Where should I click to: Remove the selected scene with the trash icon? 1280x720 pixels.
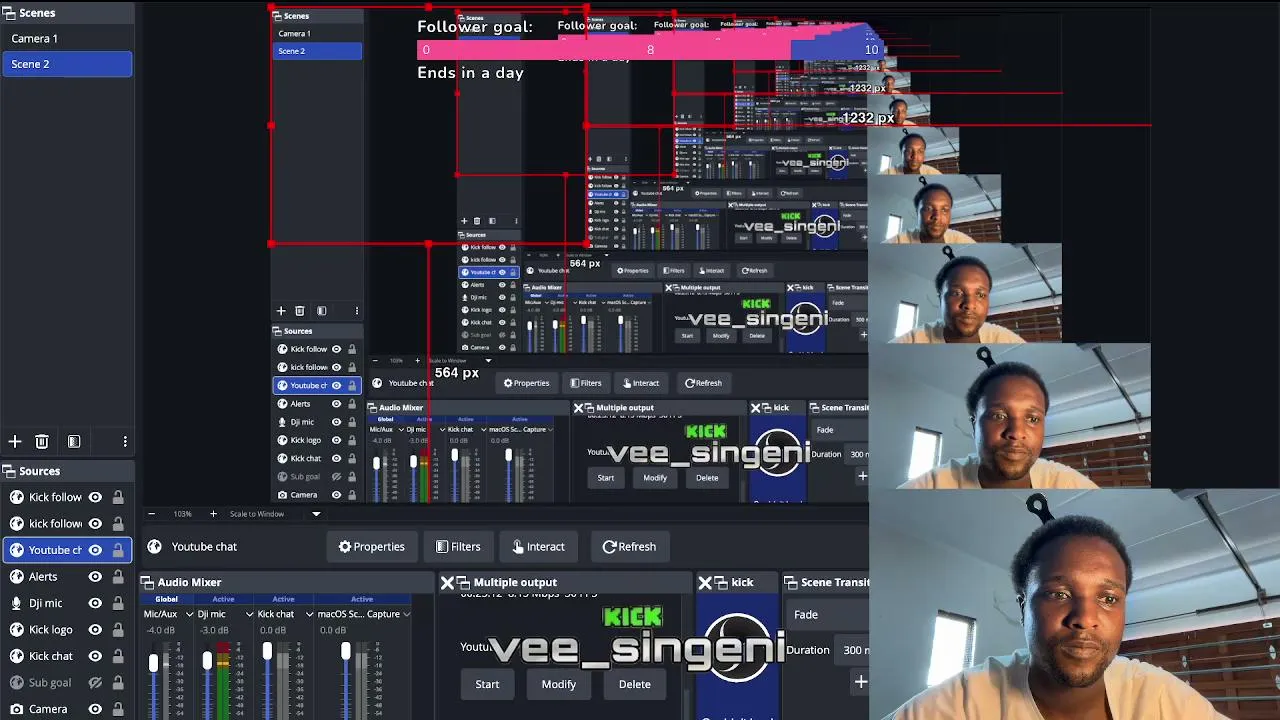42,441
